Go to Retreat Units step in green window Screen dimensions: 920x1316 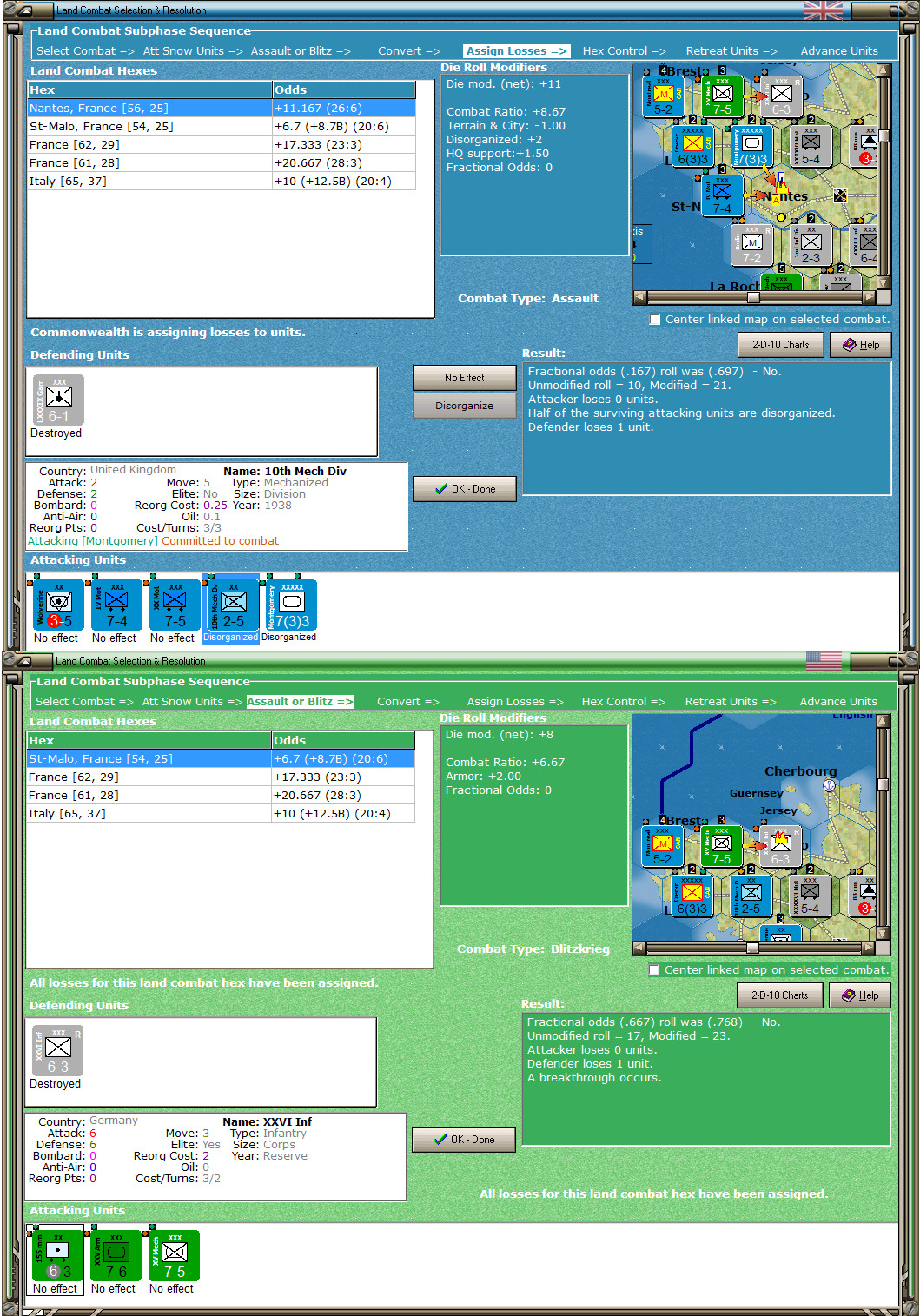pyautogui.click(x=730, y=702)
